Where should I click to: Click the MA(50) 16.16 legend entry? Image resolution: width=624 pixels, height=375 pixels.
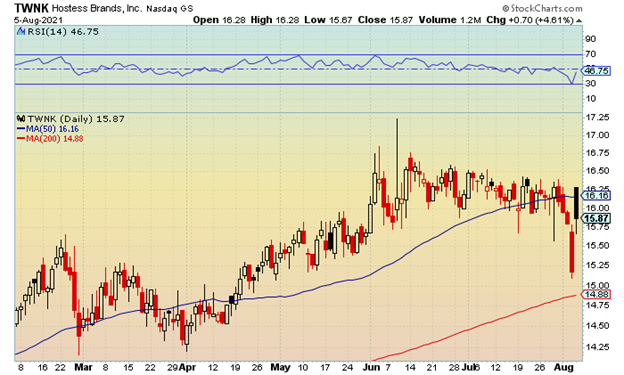[x=52, y=129]
